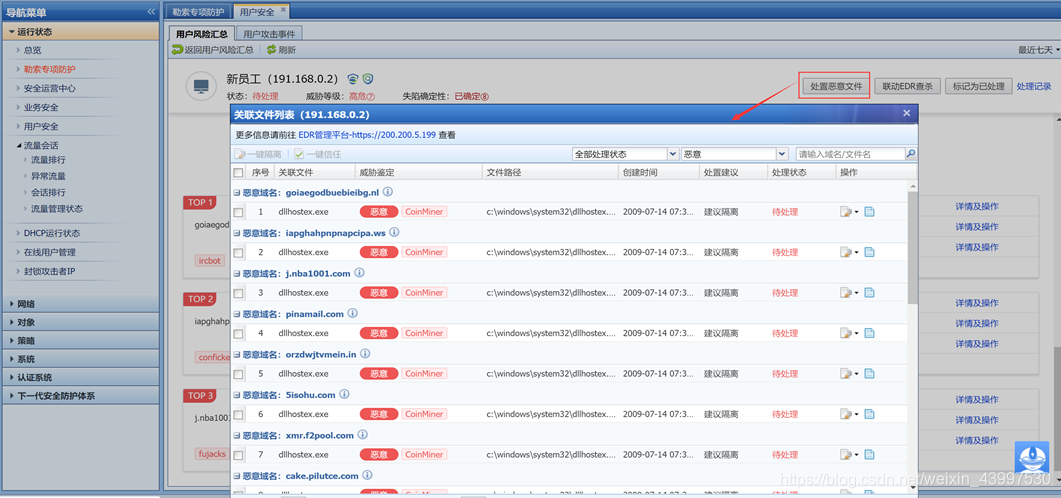The image size is (1061, 498).
Task: Check the box for dllhostex.exe row 2
Action: click(238, 253)
